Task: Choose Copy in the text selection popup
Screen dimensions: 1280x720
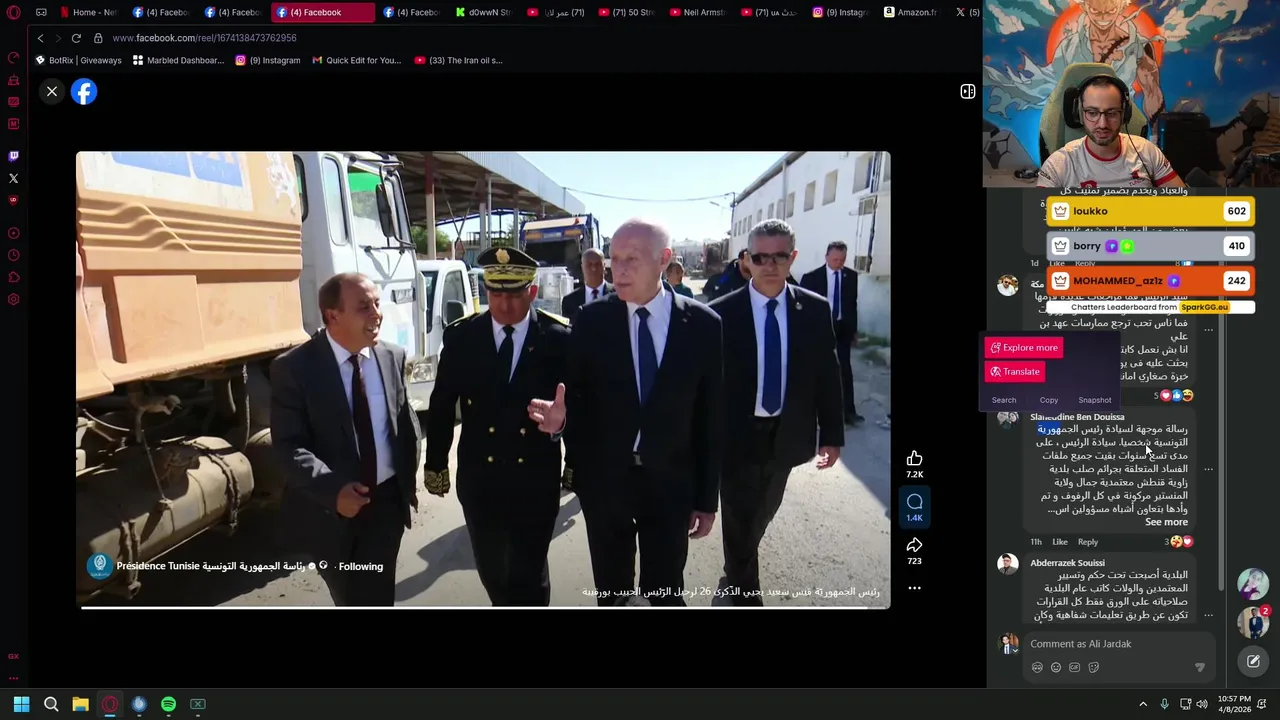Action: coord(1049,400)
